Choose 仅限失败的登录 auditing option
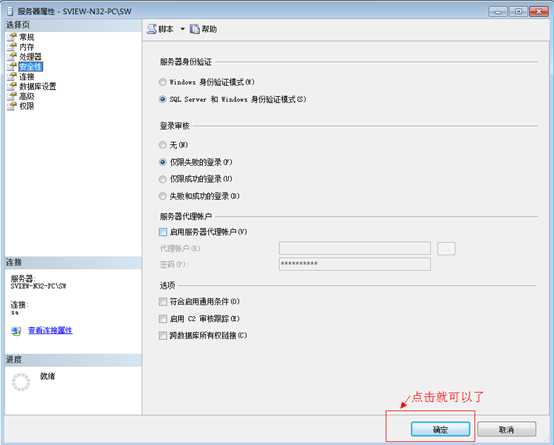This screenshot has width=554, height=445. (x=163, y=162)
